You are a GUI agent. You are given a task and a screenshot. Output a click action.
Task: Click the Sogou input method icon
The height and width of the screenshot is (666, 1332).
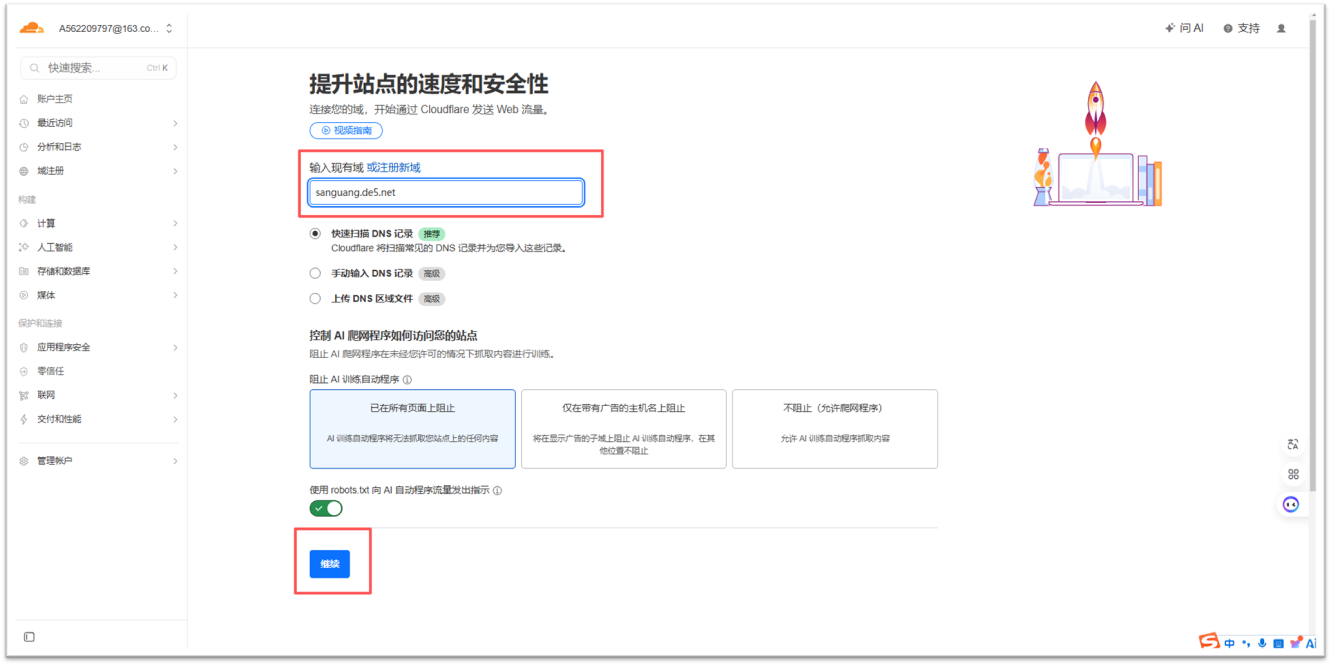pyautogui.click(x=1210, y=641)
